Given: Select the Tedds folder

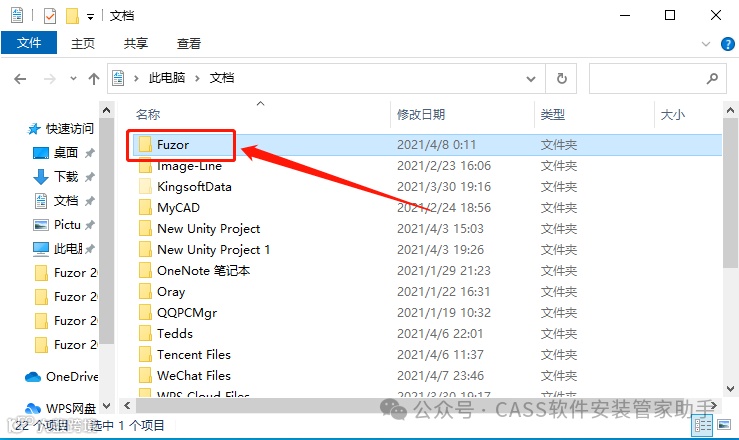Looking at the screenshot, I should click(175, 334).
